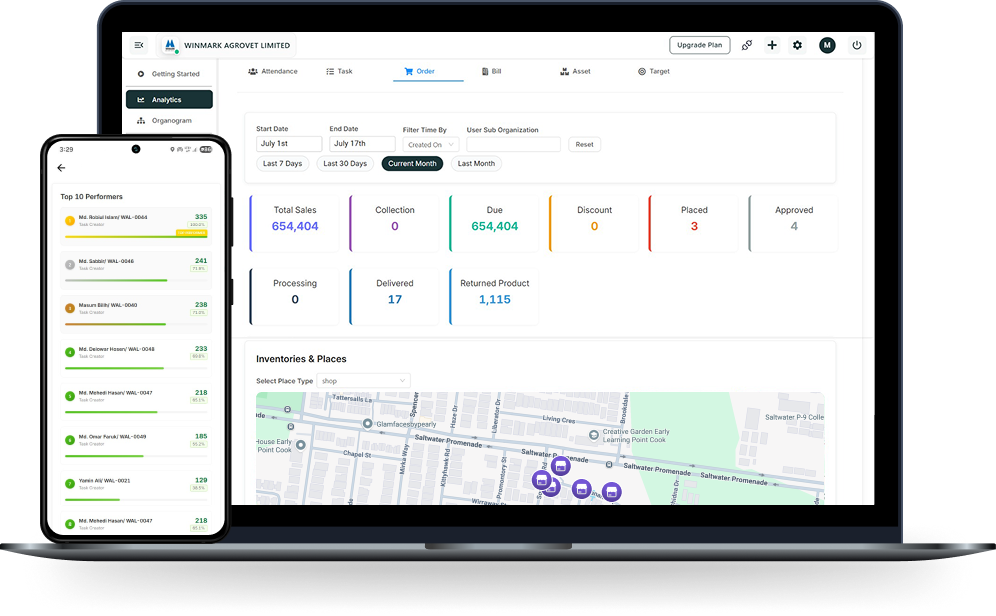Click the plus icon in header

point(772,45)
